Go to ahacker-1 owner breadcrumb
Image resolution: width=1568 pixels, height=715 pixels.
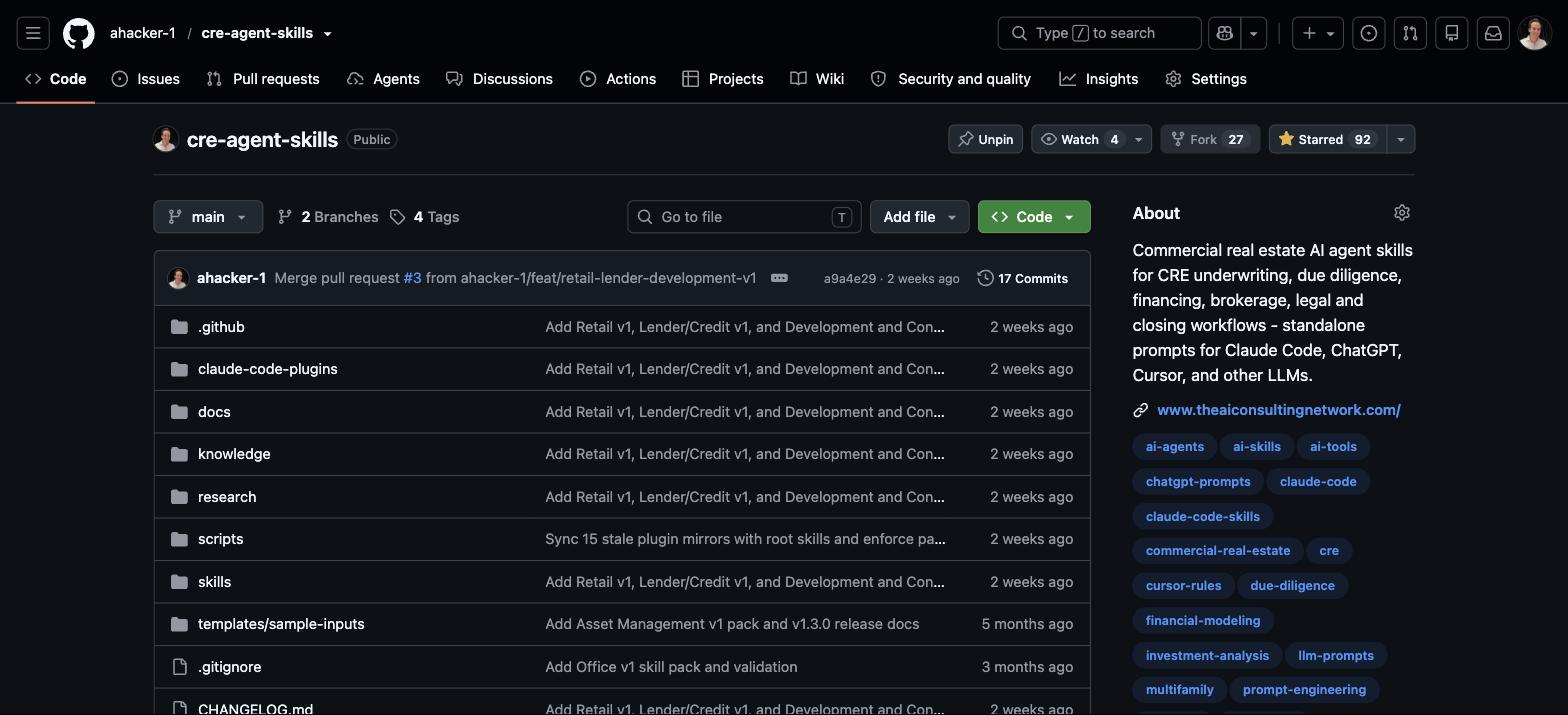pyautogui.click(x=143, y=33)
